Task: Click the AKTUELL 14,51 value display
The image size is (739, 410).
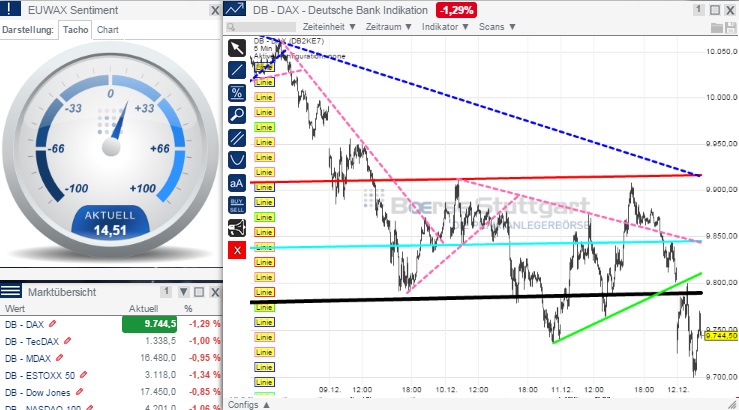Action: [110, 223]
